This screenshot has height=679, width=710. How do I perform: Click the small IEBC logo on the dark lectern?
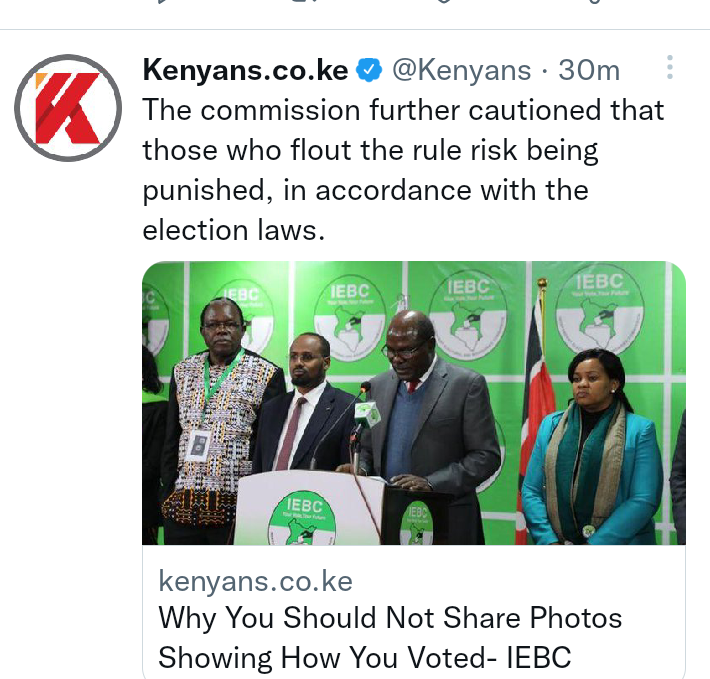[416, 524]
